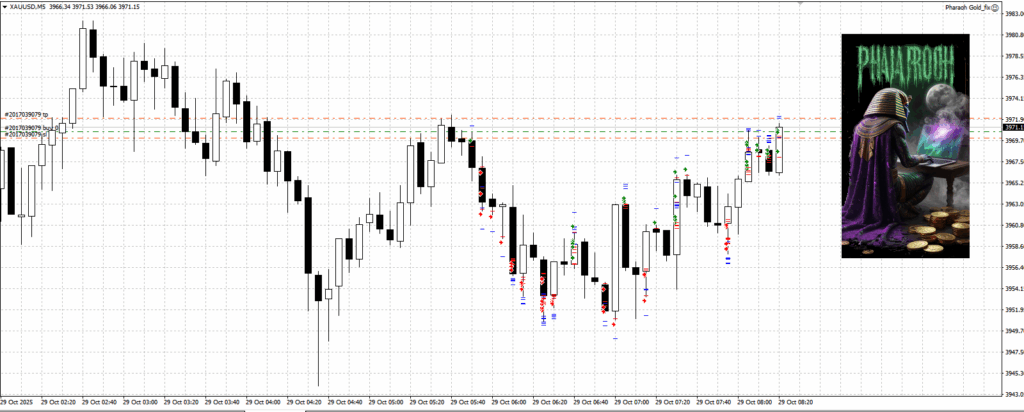
Task: Click the 29 Oct 04:20 time axis label
Action: (304, 404)
